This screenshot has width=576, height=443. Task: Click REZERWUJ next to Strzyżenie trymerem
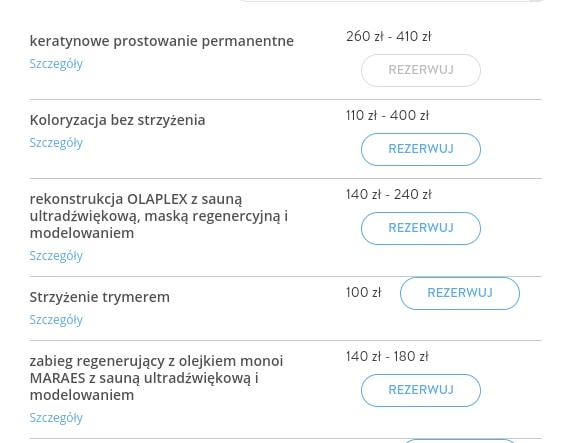460,293
